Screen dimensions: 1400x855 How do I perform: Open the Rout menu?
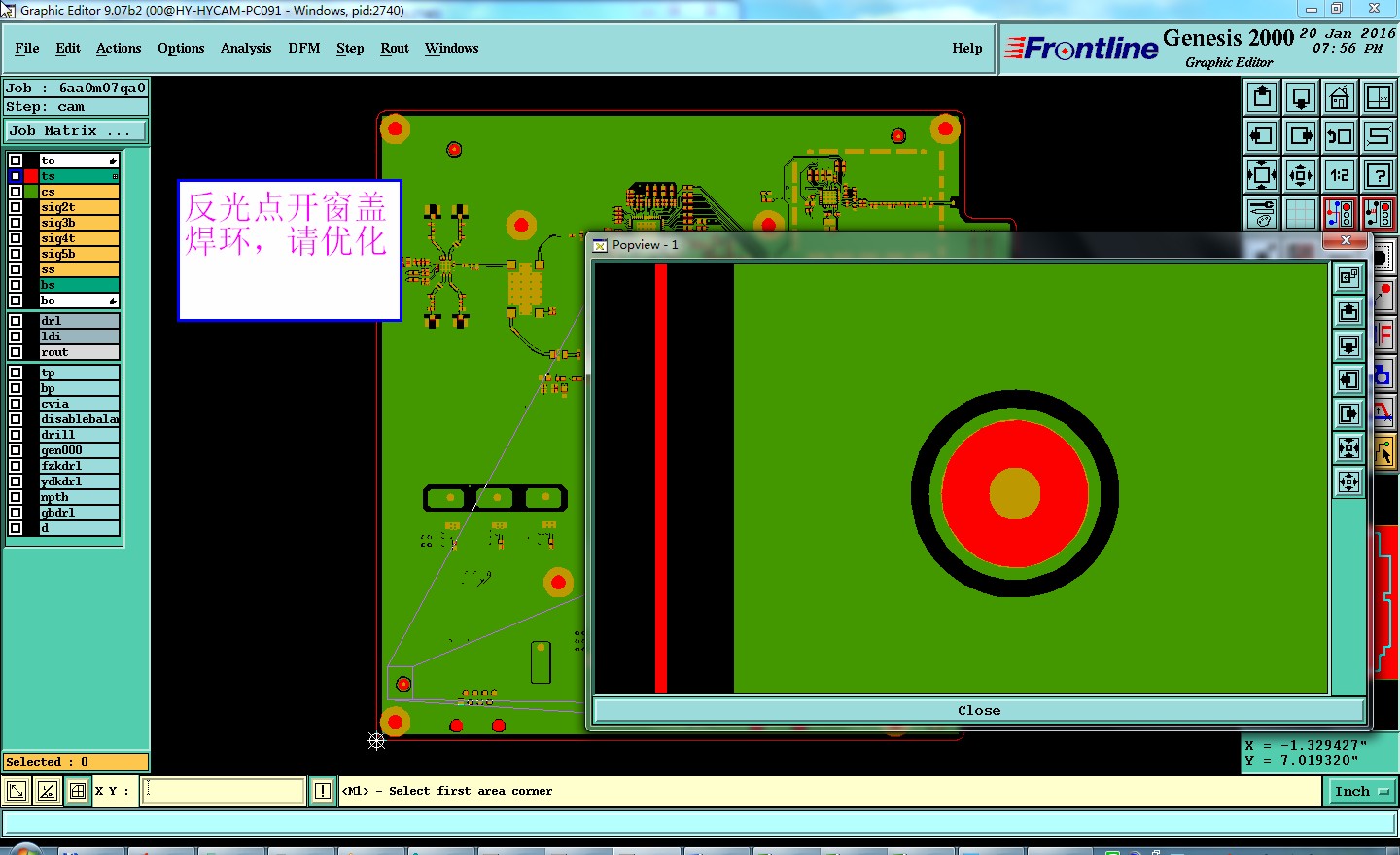[x=395, y=48]
